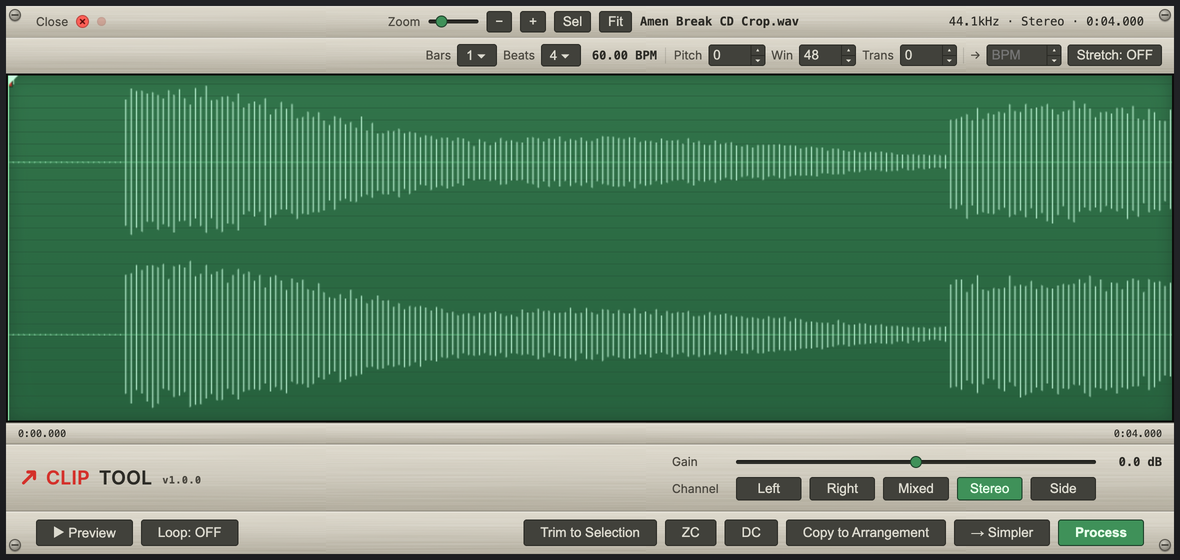Screen dimensions: 1180x560
Task: Decrease Pitch with the down arrow
Action: 758,60
